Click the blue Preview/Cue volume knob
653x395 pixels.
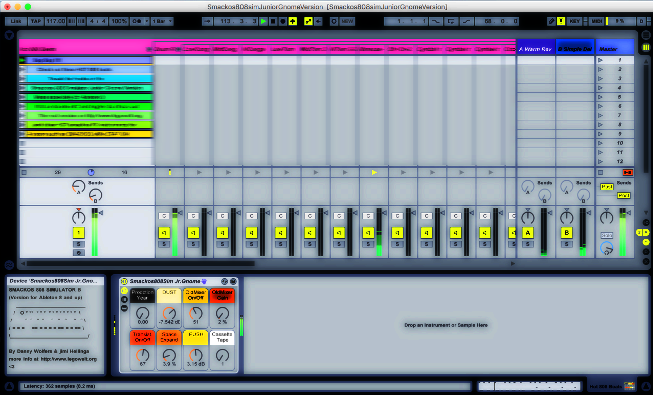(x=606, y=248)
